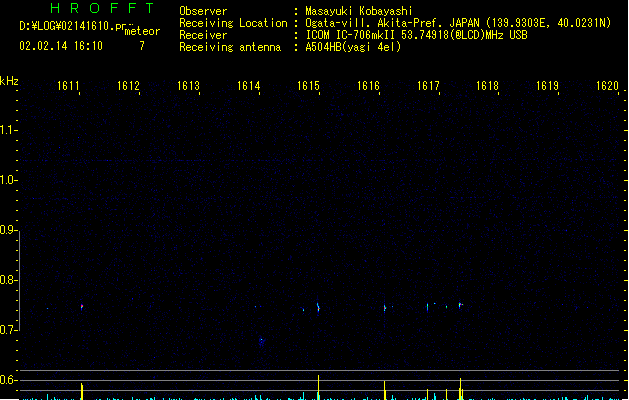Click the meteor echo just before 1615
629x400 pixels.
tap(318, 308)
